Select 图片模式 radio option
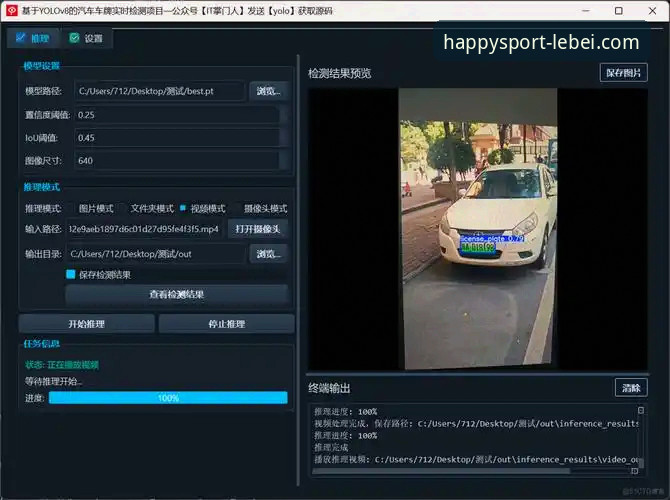Viewport: 670px width, 500px height. pyautogui.click(x=91, y=209)
